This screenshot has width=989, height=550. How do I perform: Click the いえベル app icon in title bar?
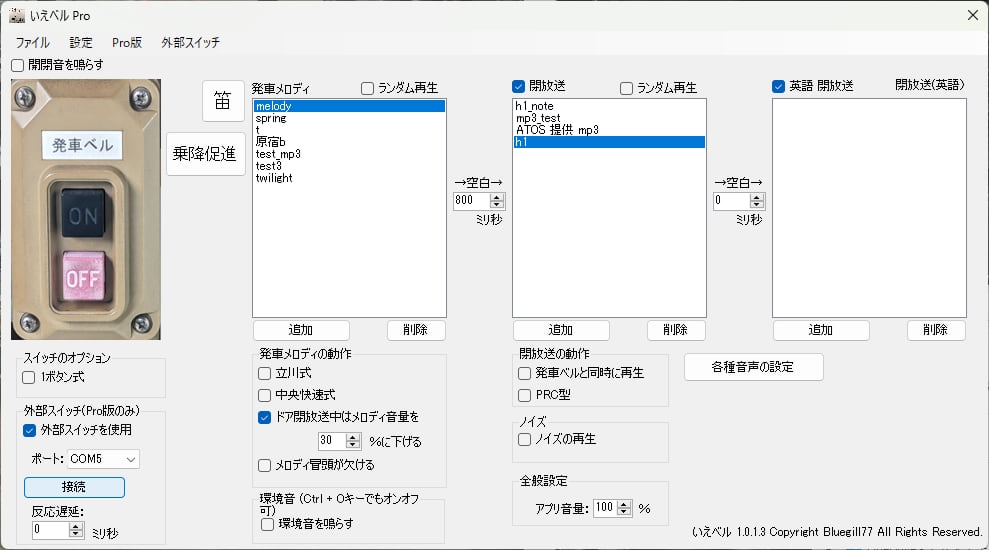(x=17, y=15)
